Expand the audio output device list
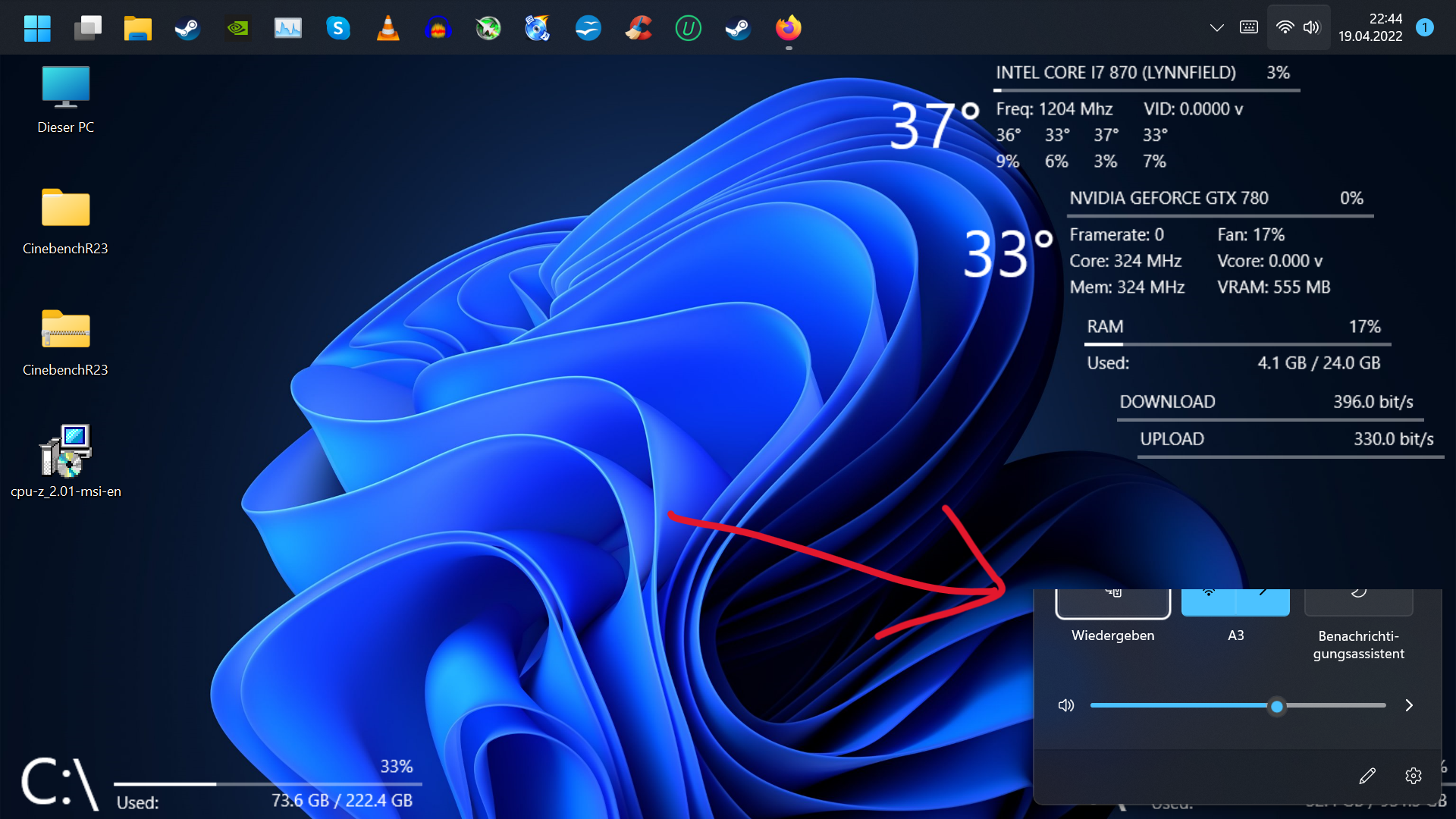This screenshot has height=819, width=1456. (x=1409, y=705)
